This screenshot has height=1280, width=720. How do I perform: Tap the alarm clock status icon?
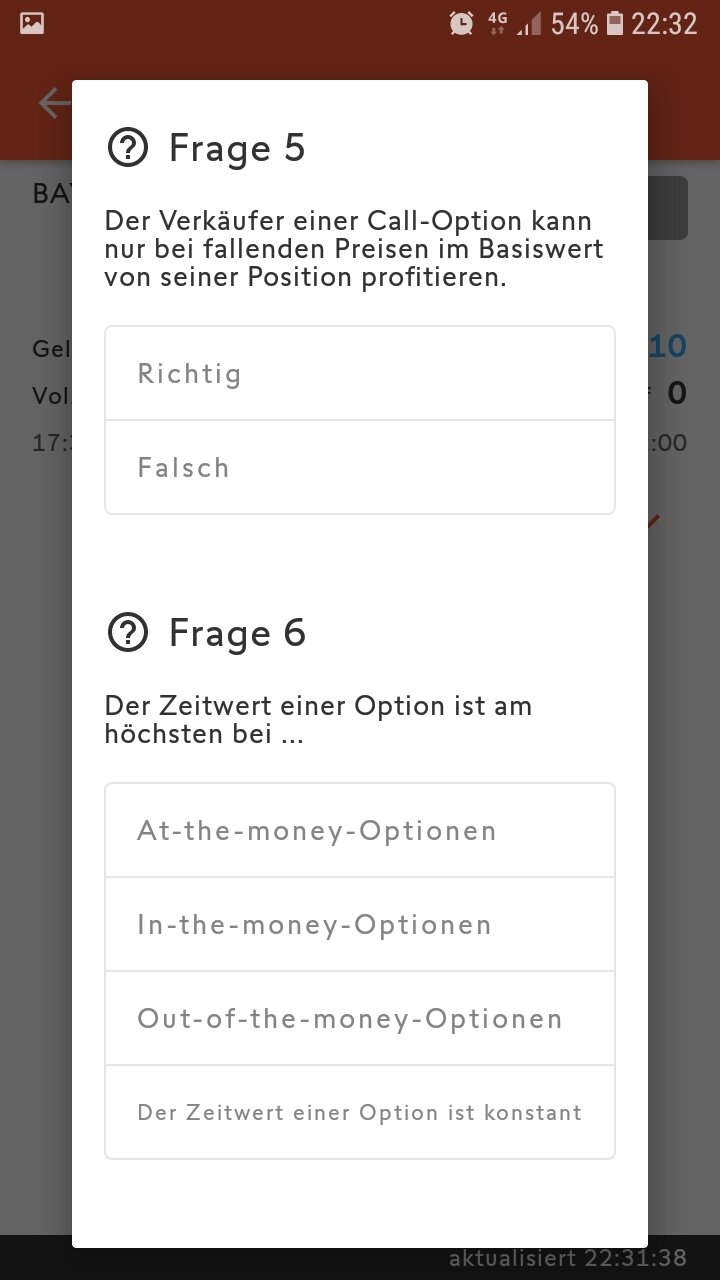[x=461, y=23]
